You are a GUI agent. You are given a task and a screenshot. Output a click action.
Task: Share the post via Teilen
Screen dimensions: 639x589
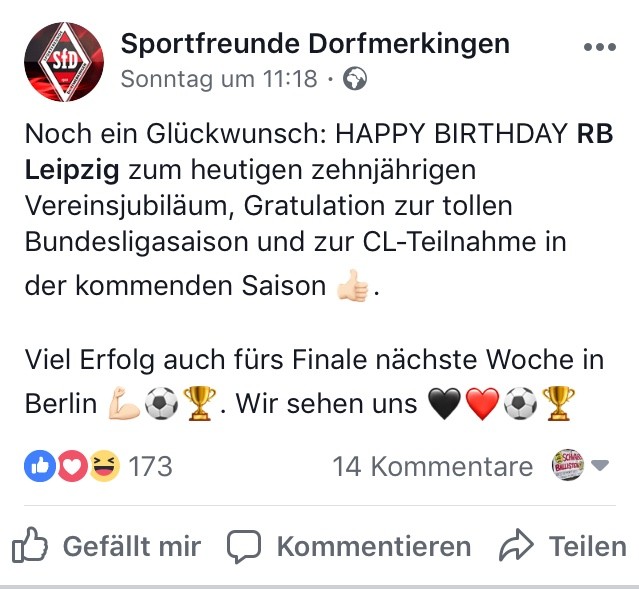coord(563,546)
